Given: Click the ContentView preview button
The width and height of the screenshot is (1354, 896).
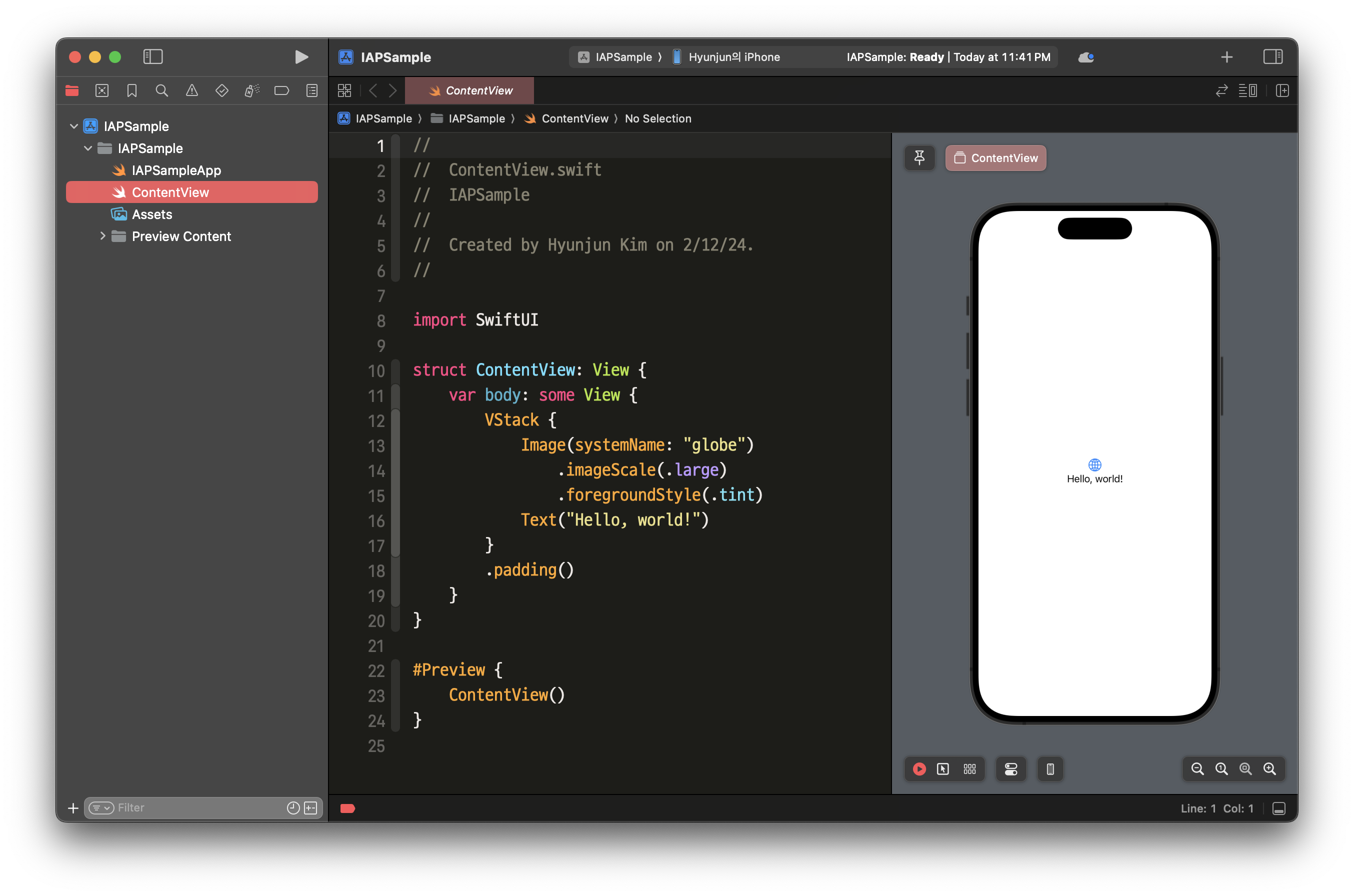Looking at the screenshot, I should tap(996, 158).
